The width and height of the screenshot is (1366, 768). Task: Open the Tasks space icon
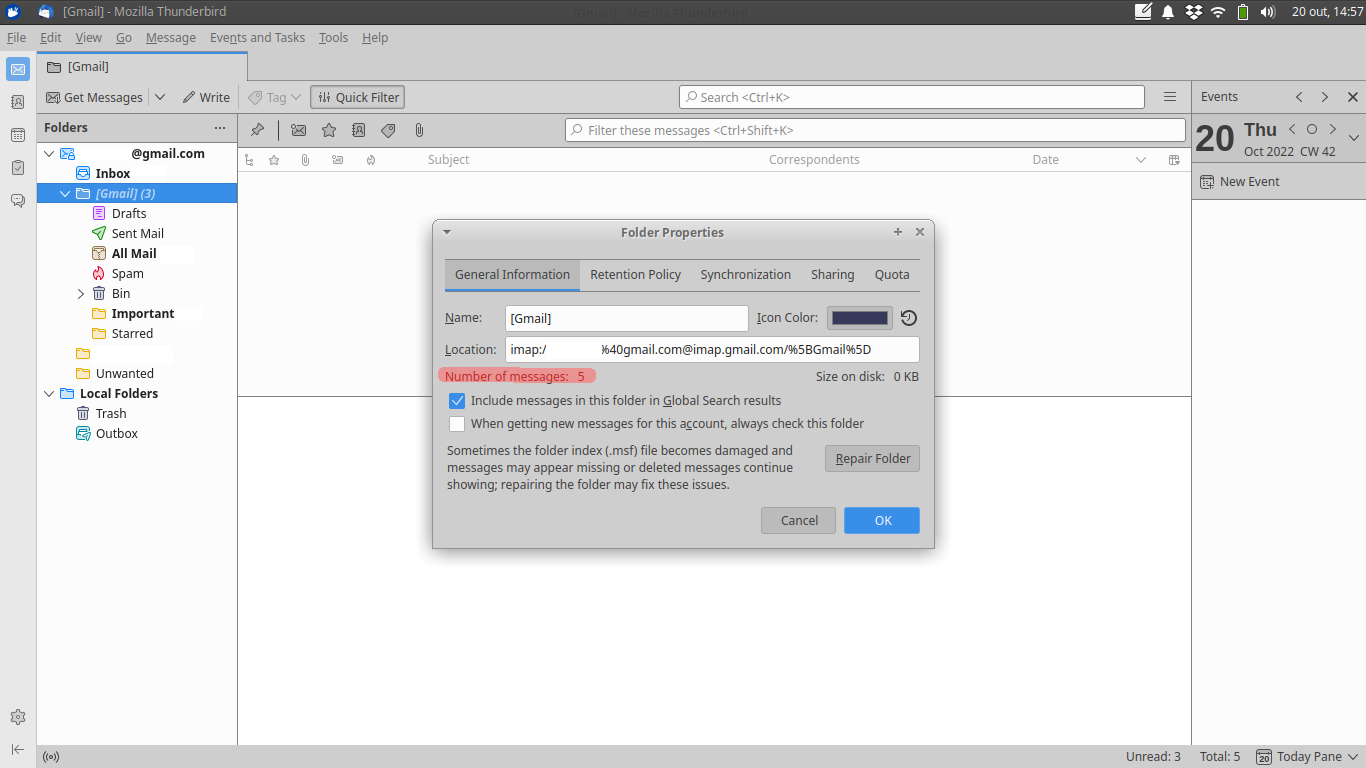[18, 167]
